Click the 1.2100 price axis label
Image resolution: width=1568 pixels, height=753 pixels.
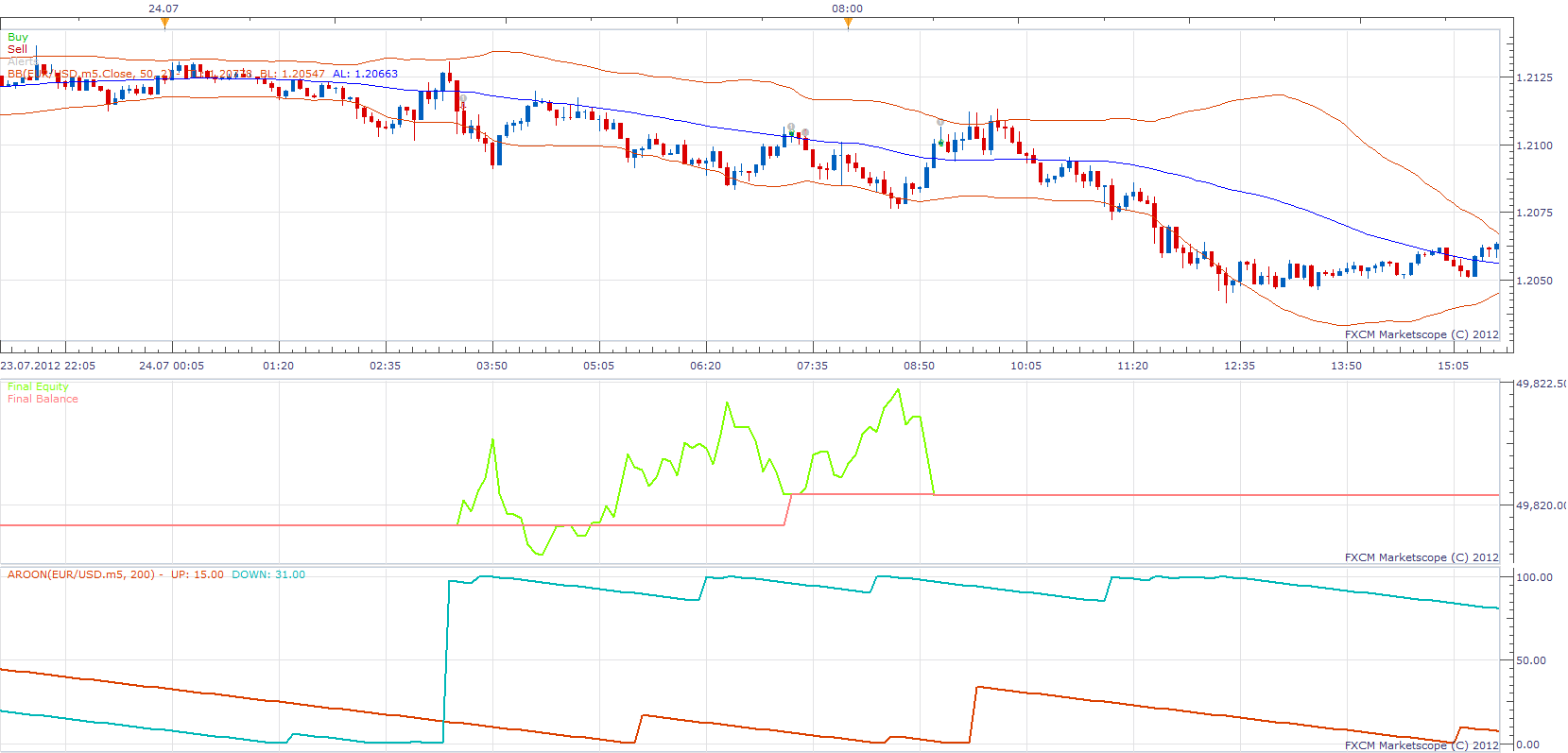click(1534, 145)
